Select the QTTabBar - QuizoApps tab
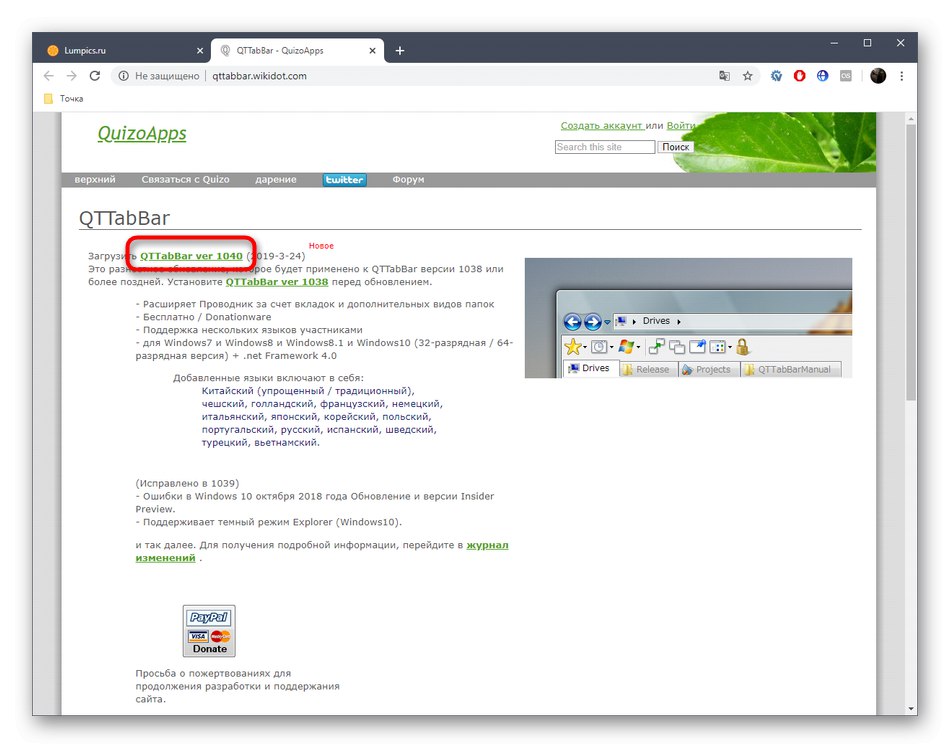This screenshot has height=748, width=950. click(x=297, y=51)
